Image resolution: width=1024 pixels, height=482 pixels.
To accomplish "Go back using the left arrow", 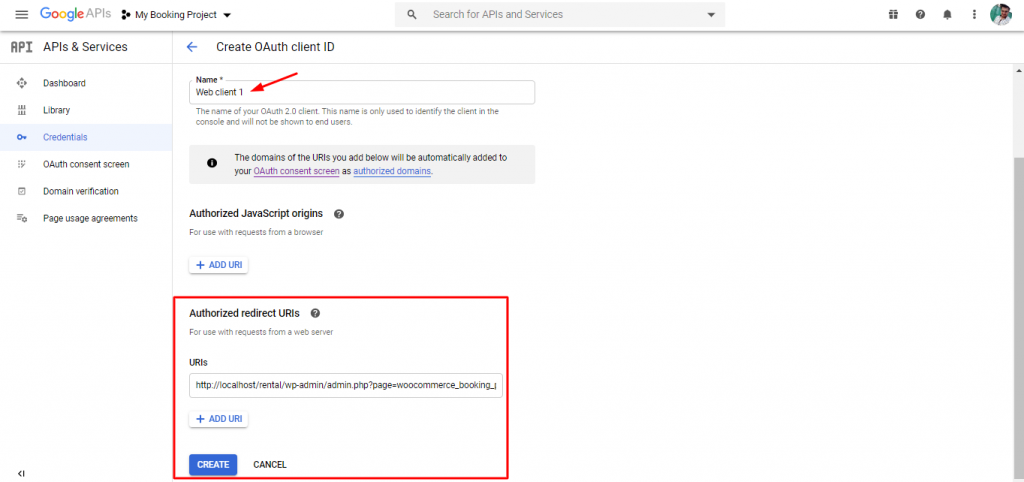I will click(192, 47).
